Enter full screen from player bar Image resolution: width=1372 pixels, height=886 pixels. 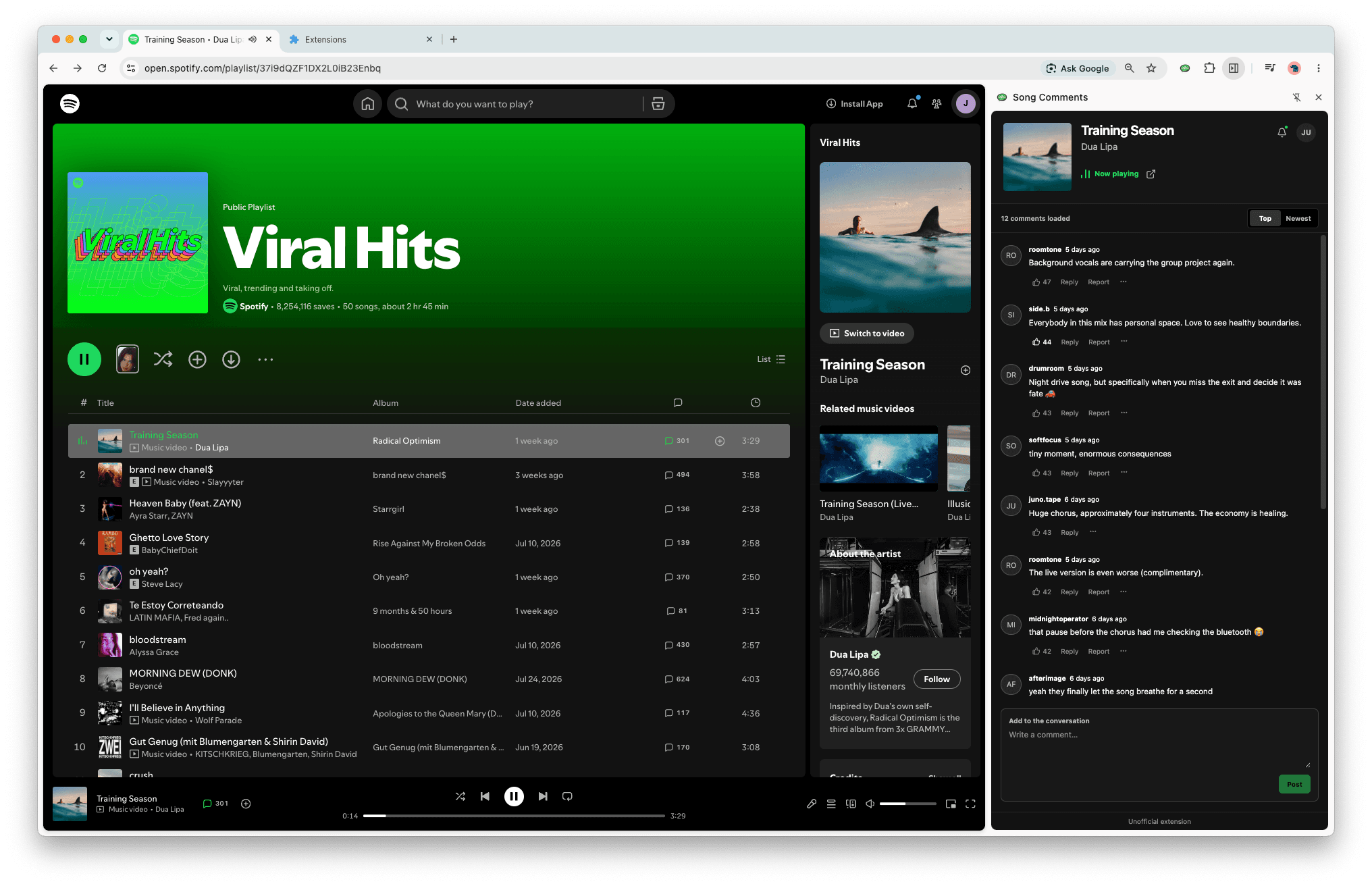[x=970, y=804]
